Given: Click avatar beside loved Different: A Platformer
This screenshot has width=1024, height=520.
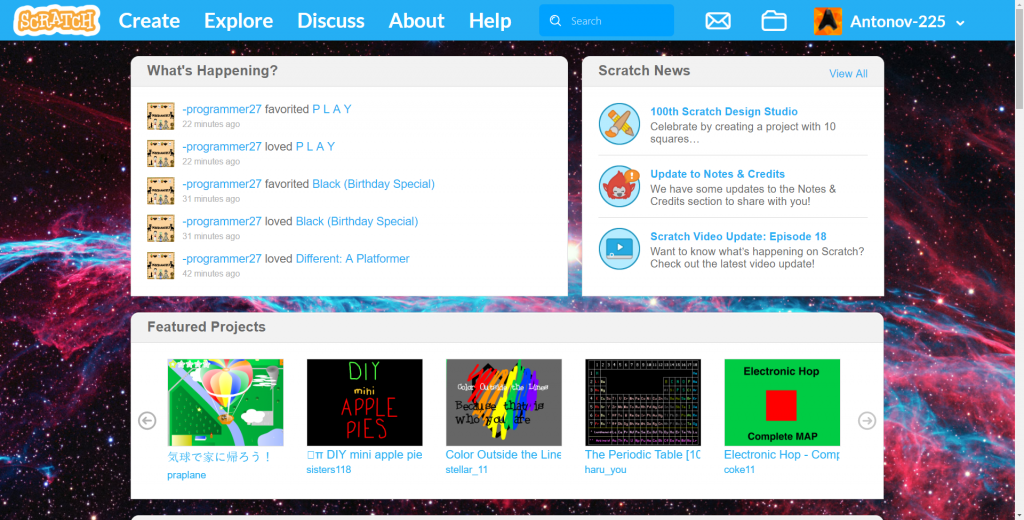Looking at the screenshot, I should (161, 265).
